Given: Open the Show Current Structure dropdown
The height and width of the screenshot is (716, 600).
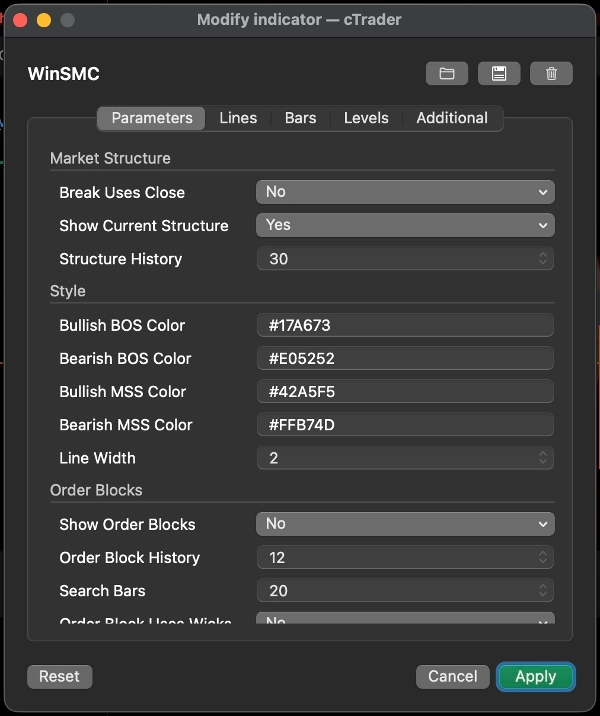Looking at the screenshot, I should (405, 225).
